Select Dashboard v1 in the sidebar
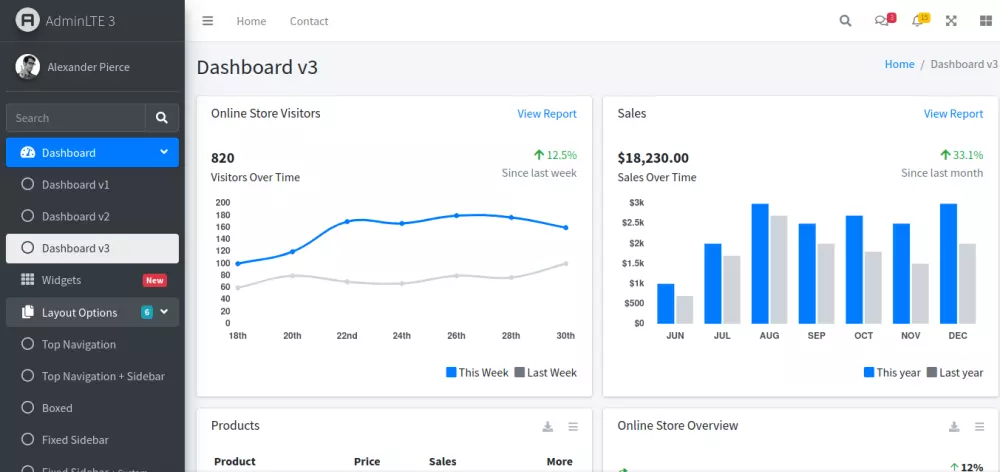The width and height of the screenshot is (1000, 472). 76,185
